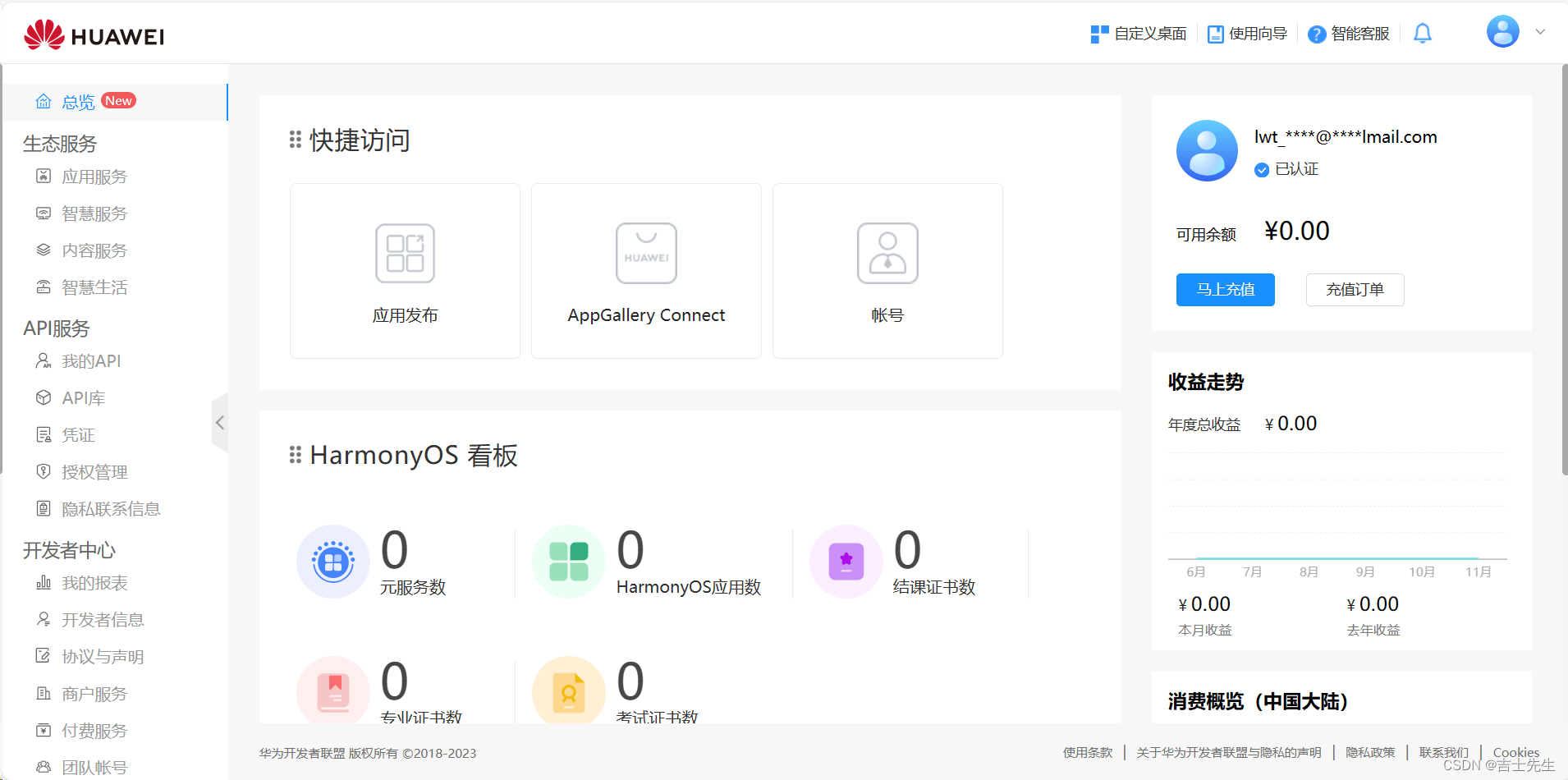1568x780 pixels.
Task: Click the 开发者中心 section header
Action: pos(69,550)
